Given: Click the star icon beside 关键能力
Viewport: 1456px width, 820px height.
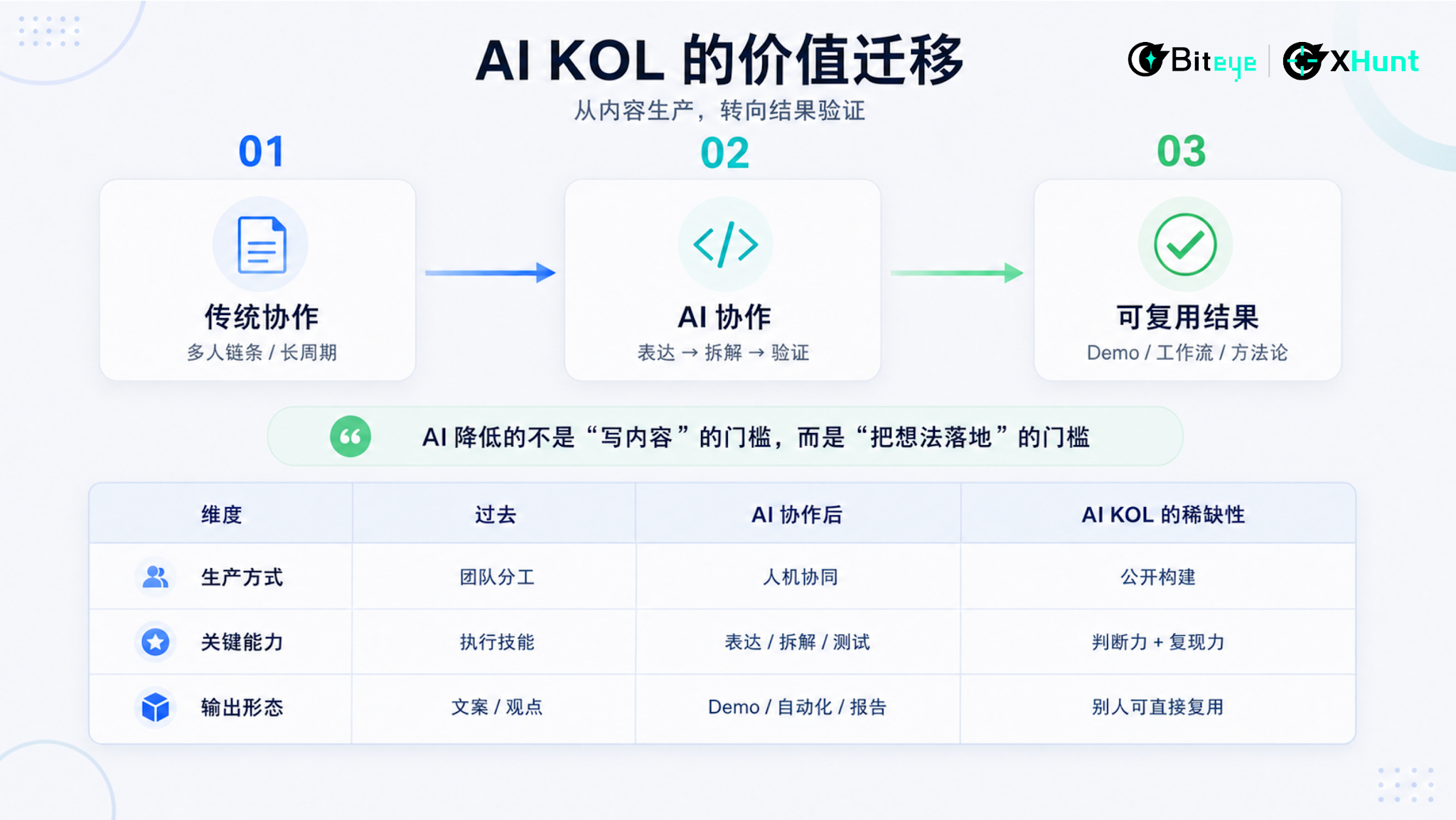Looking at the screenshot, I should pyautogui.click(x=155, y=641).
